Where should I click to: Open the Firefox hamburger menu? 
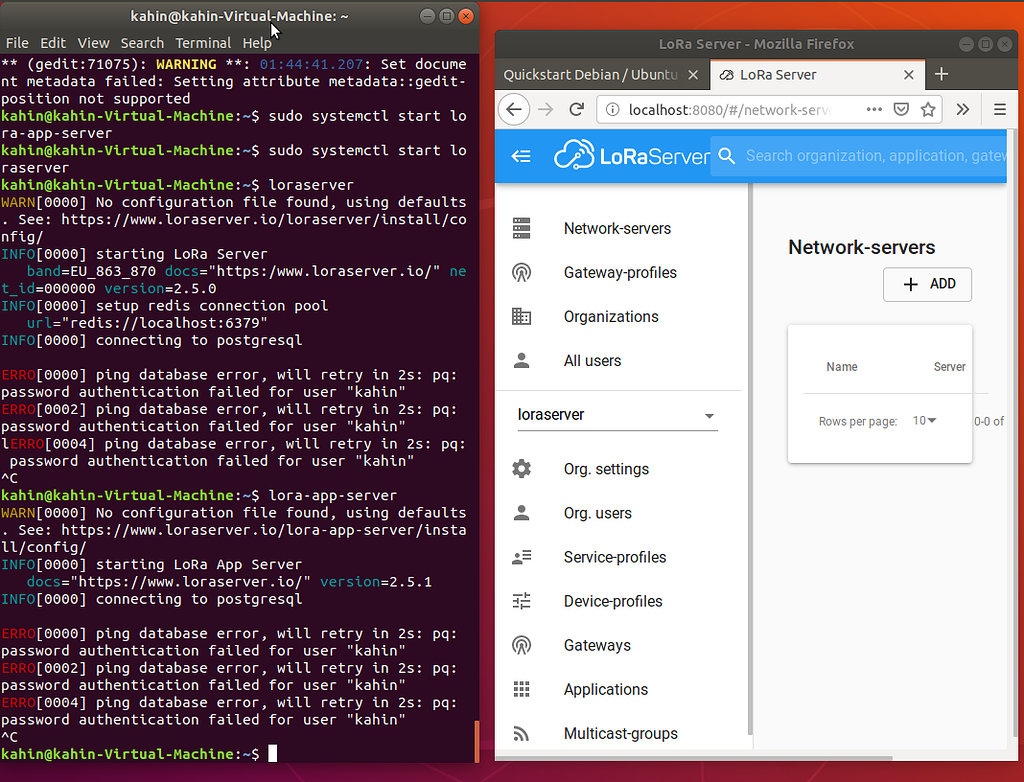point(1000,109)
